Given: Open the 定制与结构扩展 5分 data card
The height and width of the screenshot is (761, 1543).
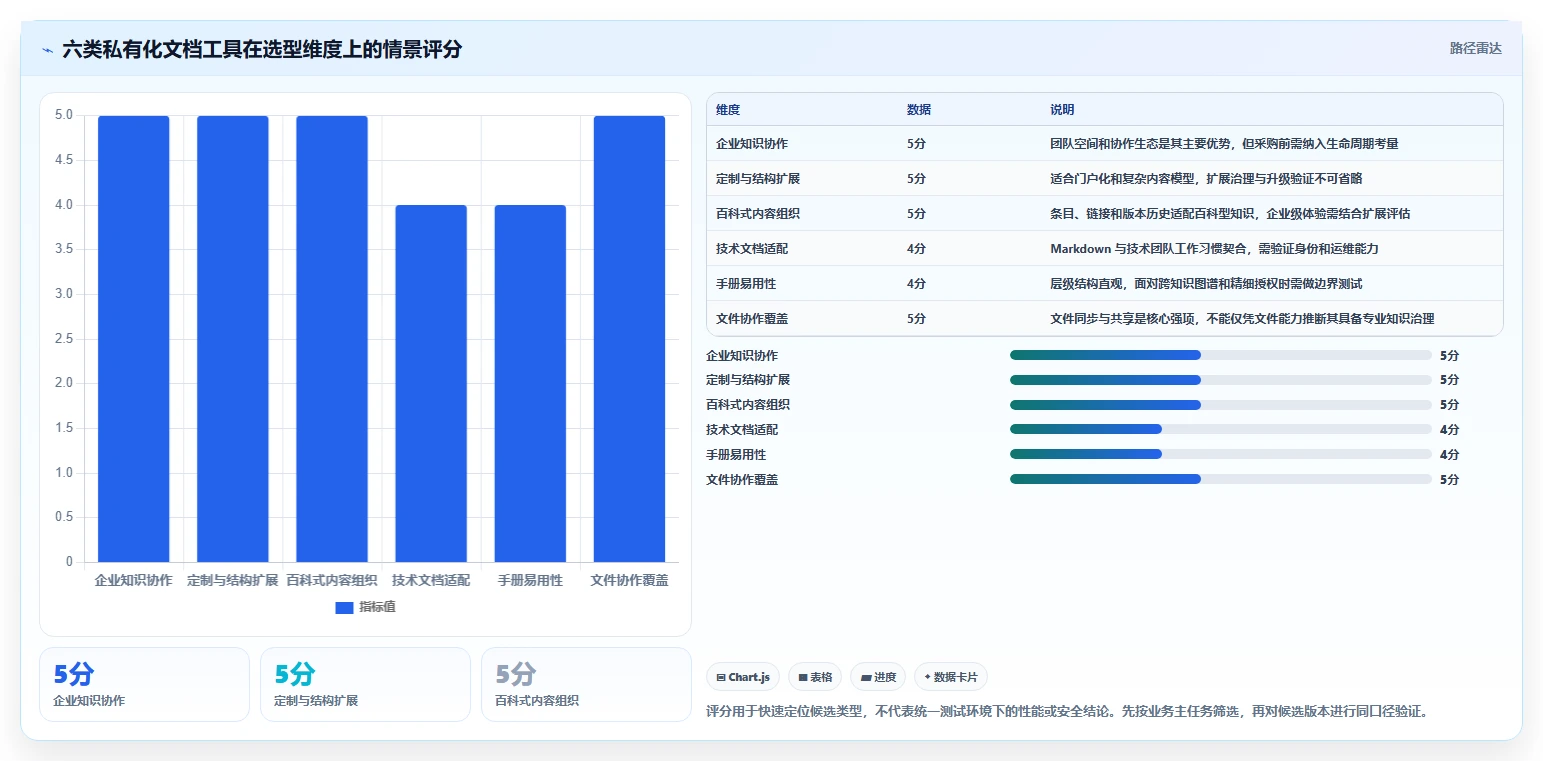Looking at the screenshot, I should click(365, 684).
